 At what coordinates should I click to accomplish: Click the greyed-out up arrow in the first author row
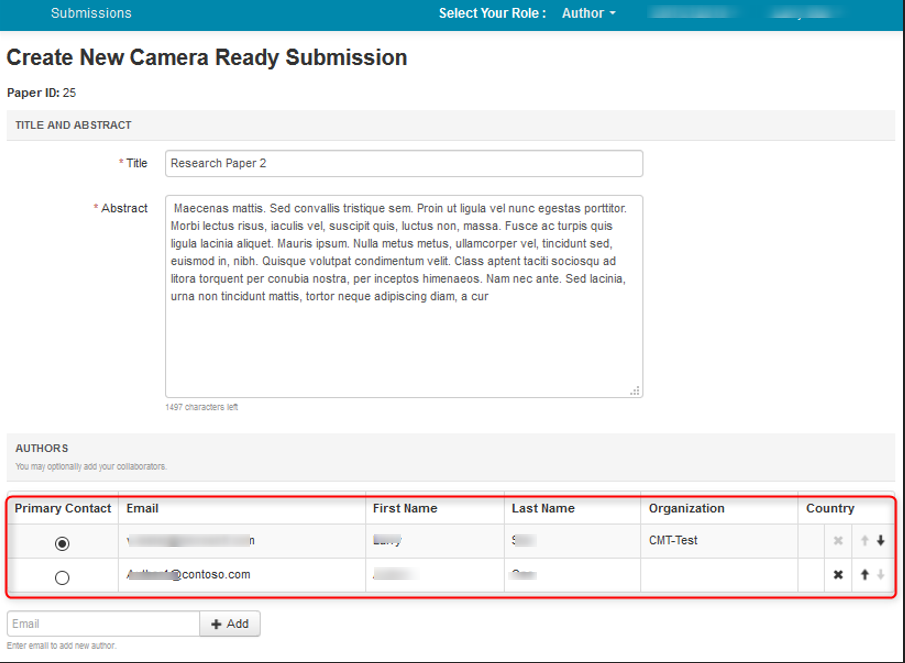pos(865,541)
